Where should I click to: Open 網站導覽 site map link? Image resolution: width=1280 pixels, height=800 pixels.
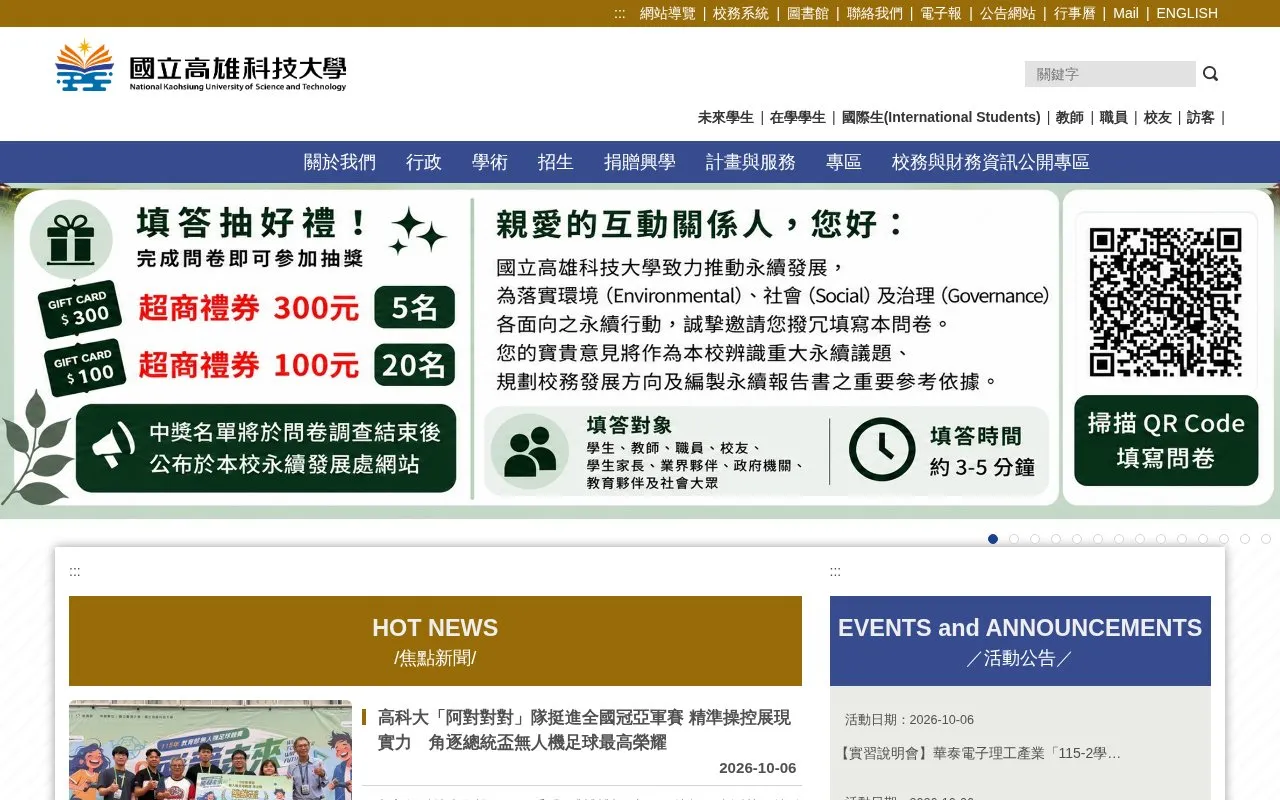tap(667, 13)
